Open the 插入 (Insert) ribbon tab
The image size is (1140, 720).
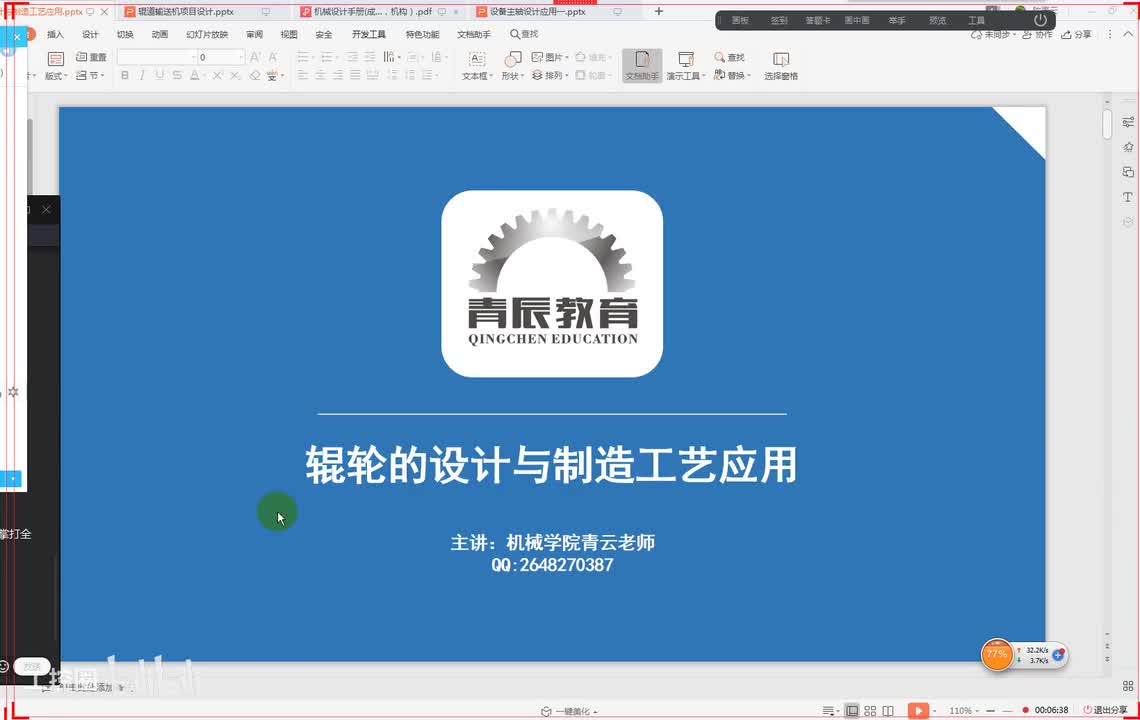[x=55, y=34]
